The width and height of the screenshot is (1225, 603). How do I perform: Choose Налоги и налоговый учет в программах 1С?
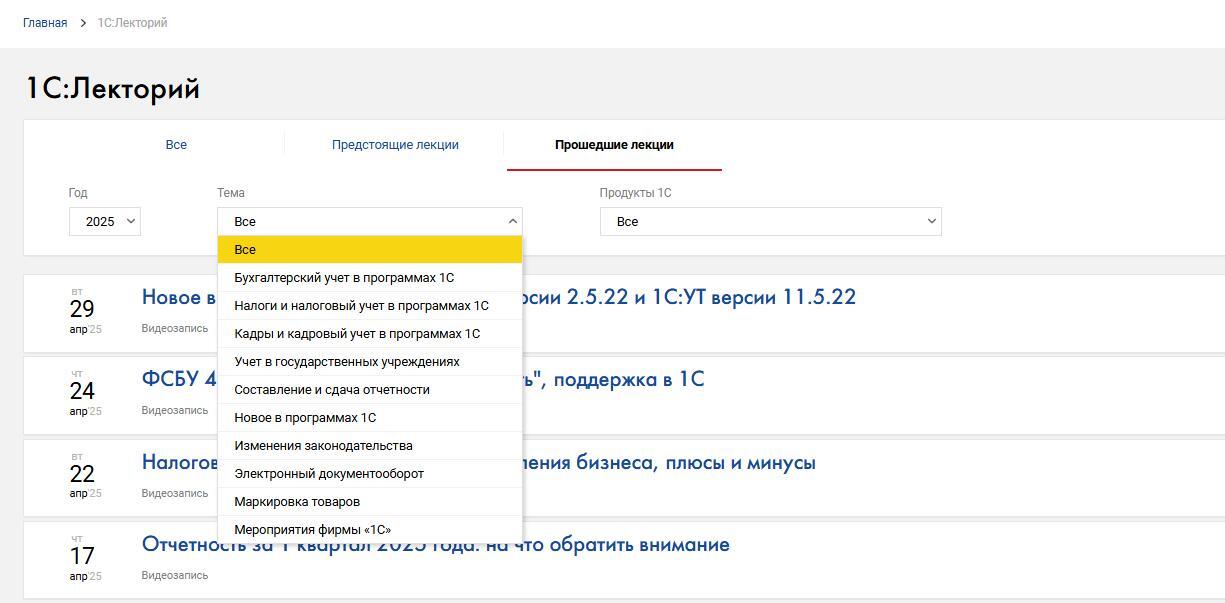coord(370,306)
